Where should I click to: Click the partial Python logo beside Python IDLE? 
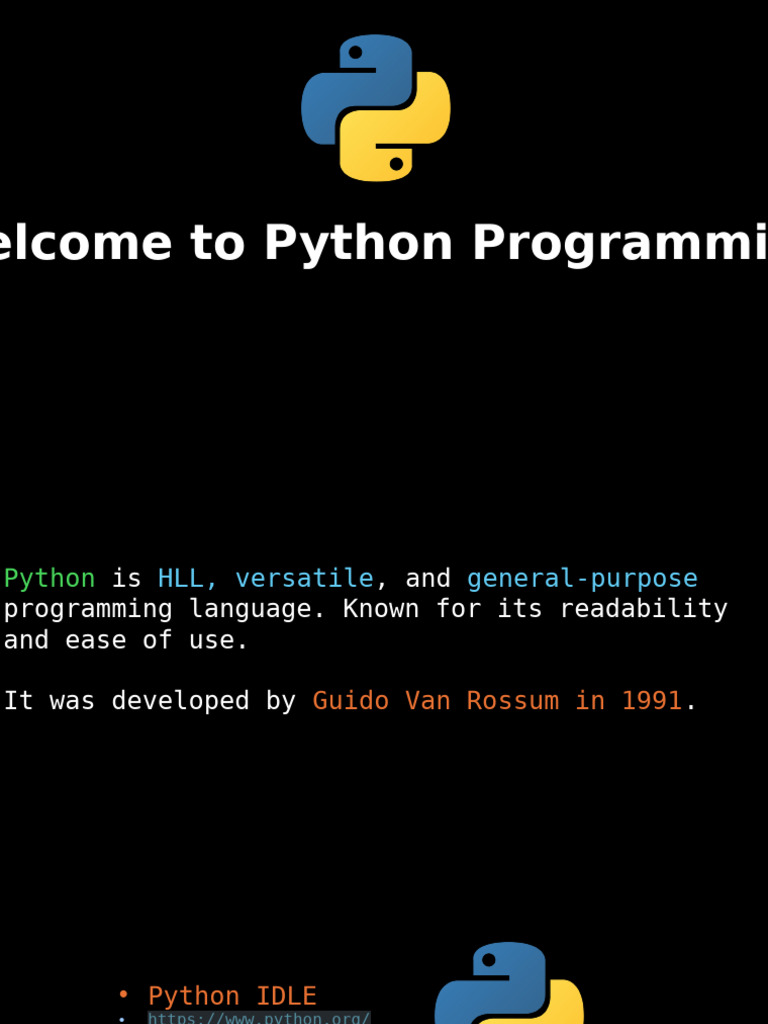pyautogui.click(x=509, y=983)
